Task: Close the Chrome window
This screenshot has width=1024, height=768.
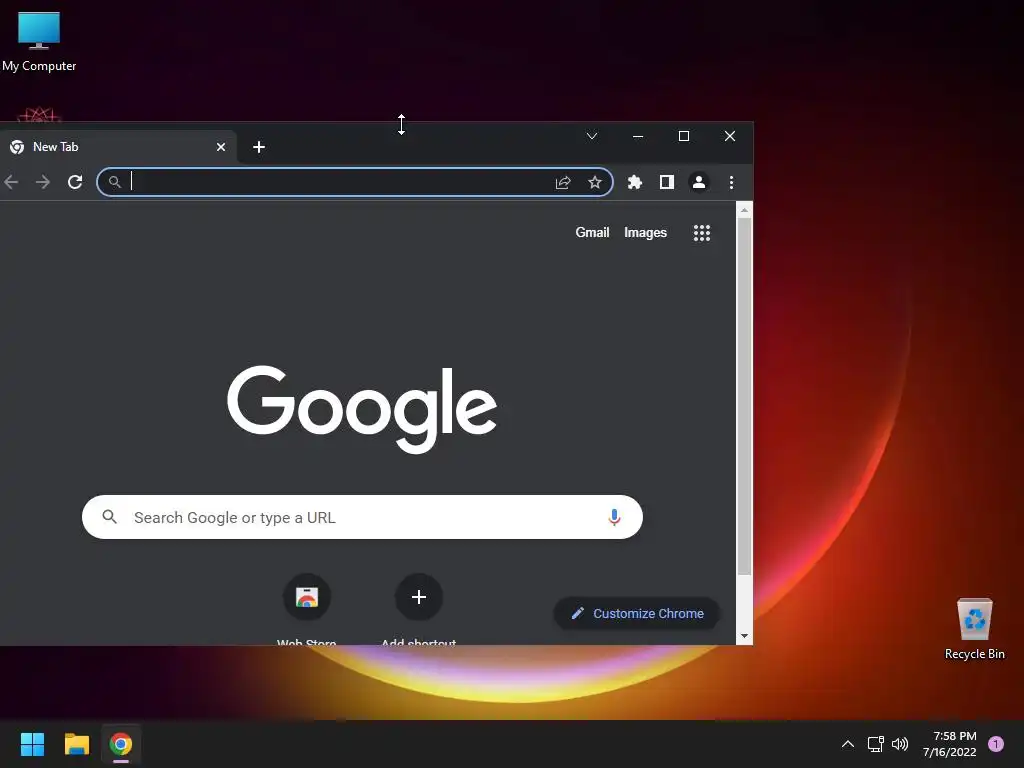Action: 729,136
